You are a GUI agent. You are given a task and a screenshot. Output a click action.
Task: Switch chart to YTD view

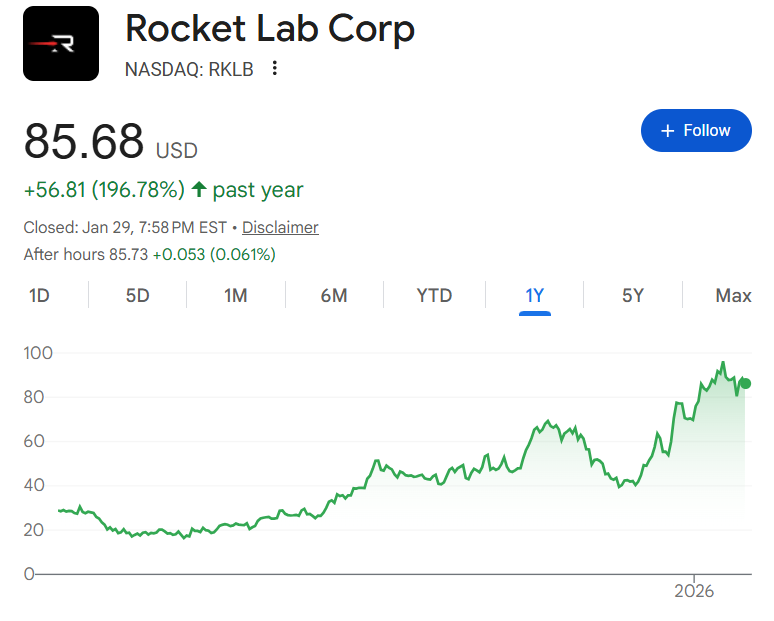pyautogui.click(x=434, y=295)
